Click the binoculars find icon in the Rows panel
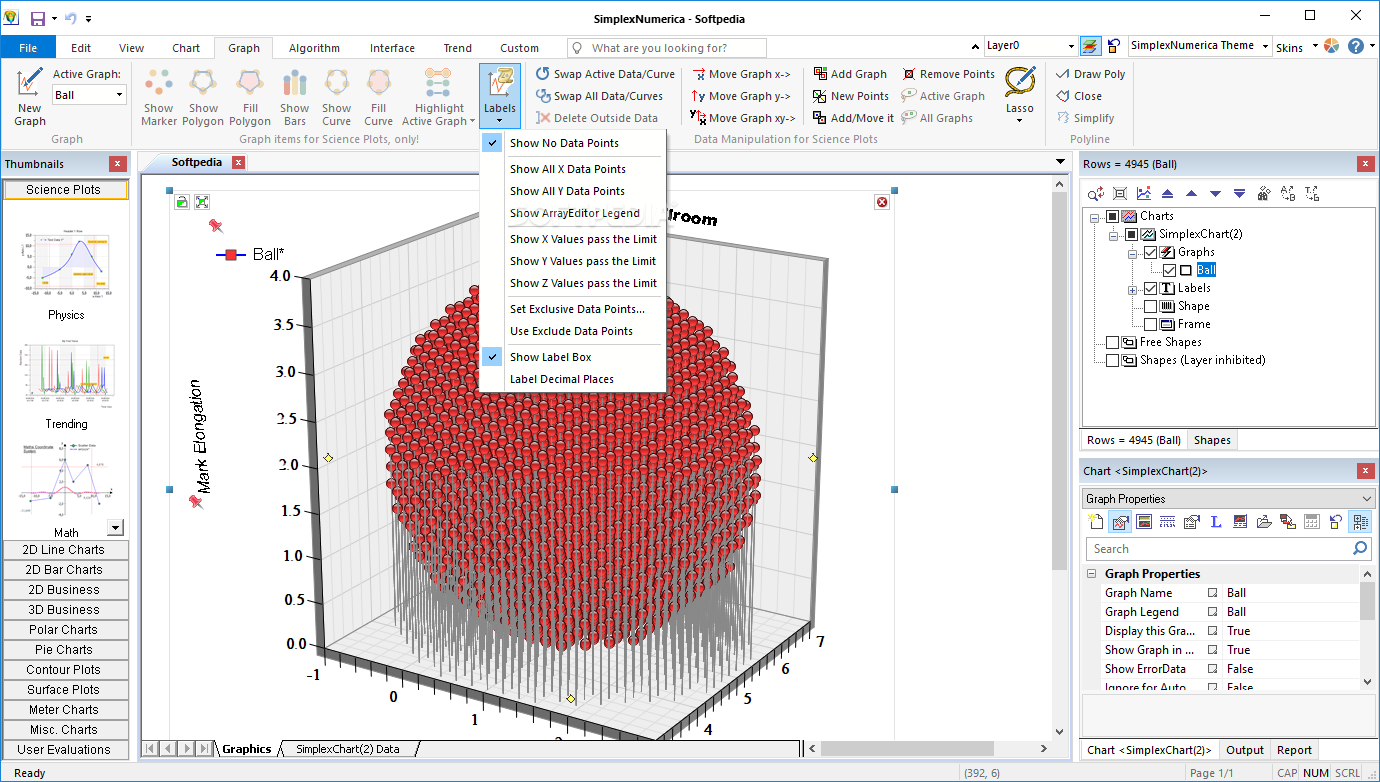The height and width of the screenshot is (782, 1380). tap(1263, 193)
